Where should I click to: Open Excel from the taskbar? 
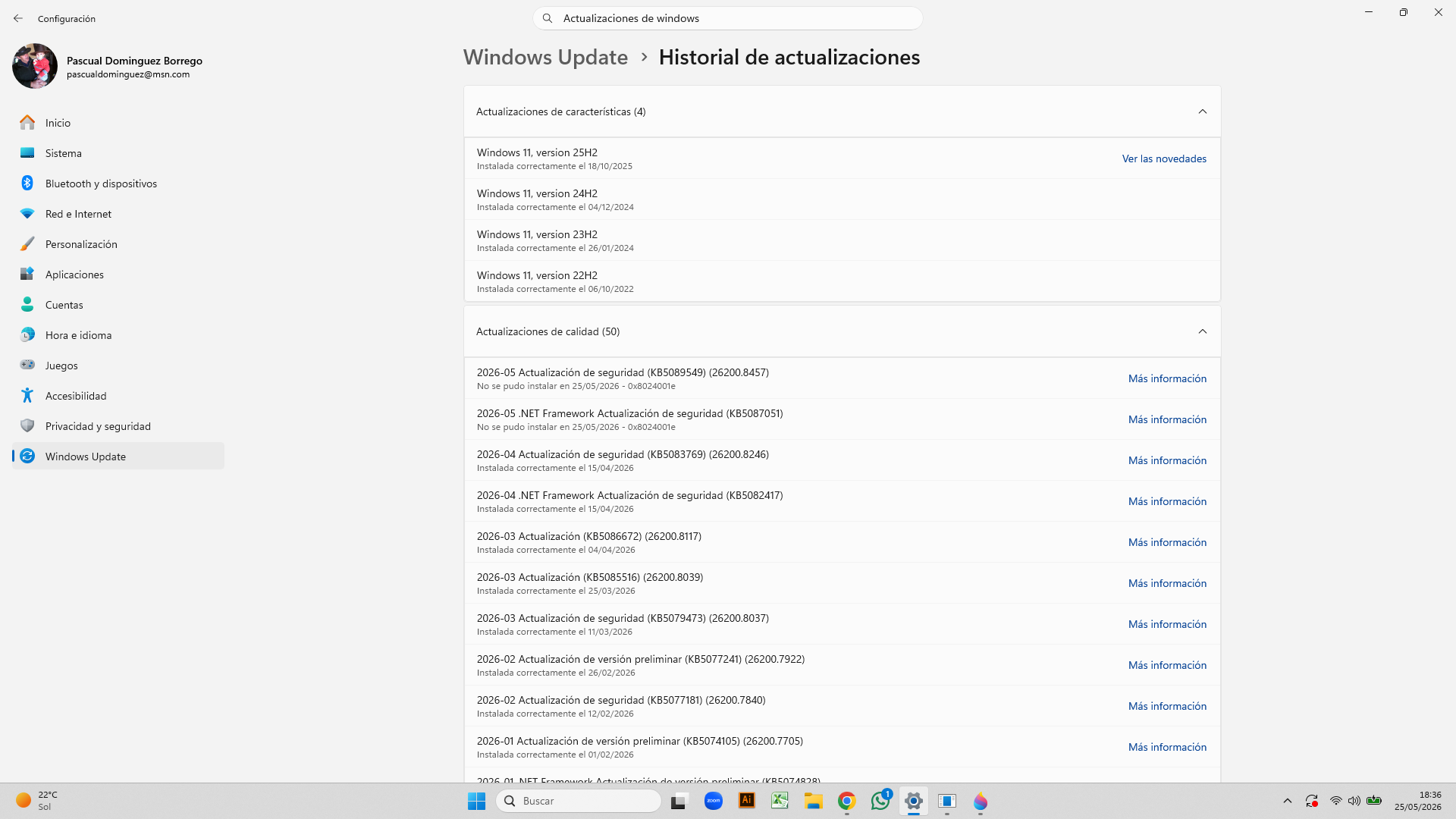[x=780, y=801]
